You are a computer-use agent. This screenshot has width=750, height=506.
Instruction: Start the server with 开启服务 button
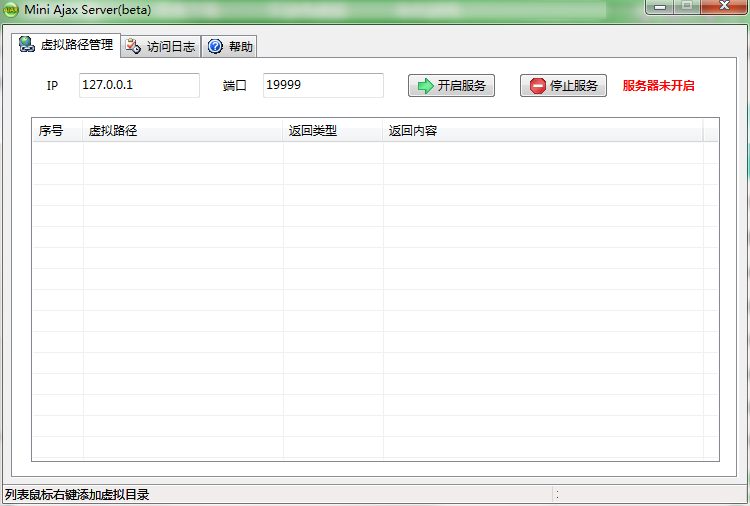(451, 86)
